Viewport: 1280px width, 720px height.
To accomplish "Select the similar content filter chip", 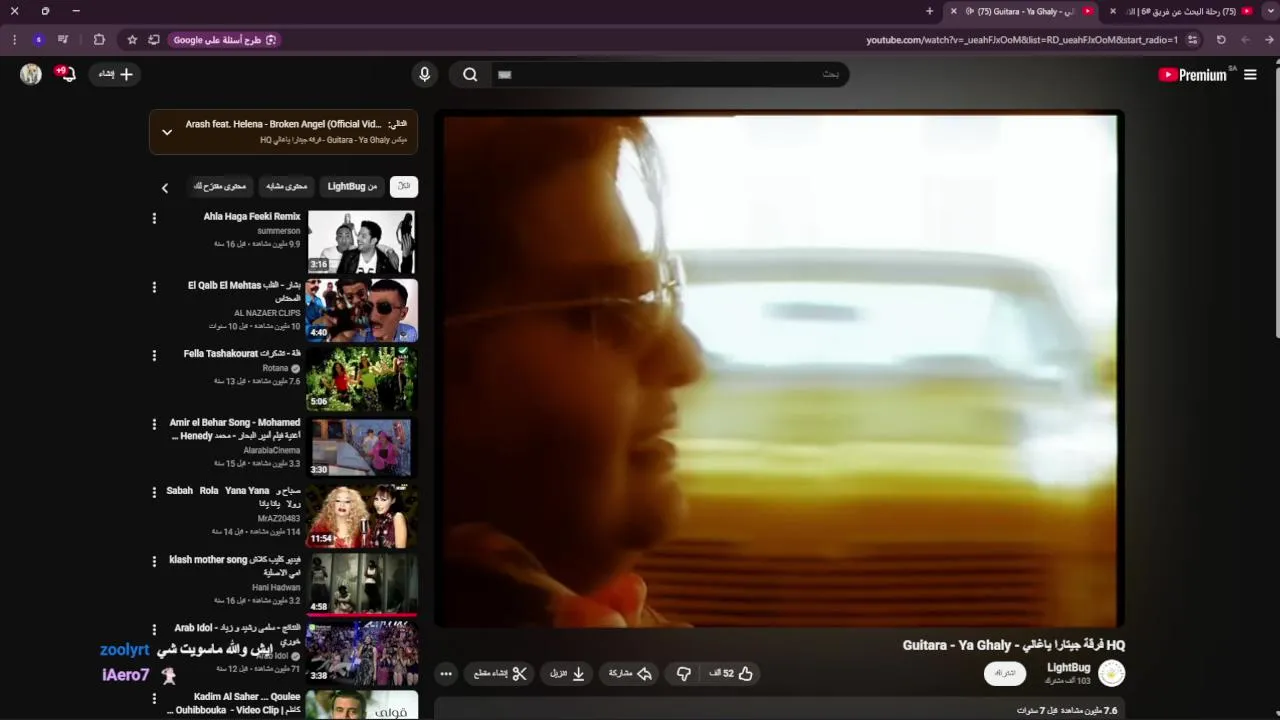I will [287, 186].
